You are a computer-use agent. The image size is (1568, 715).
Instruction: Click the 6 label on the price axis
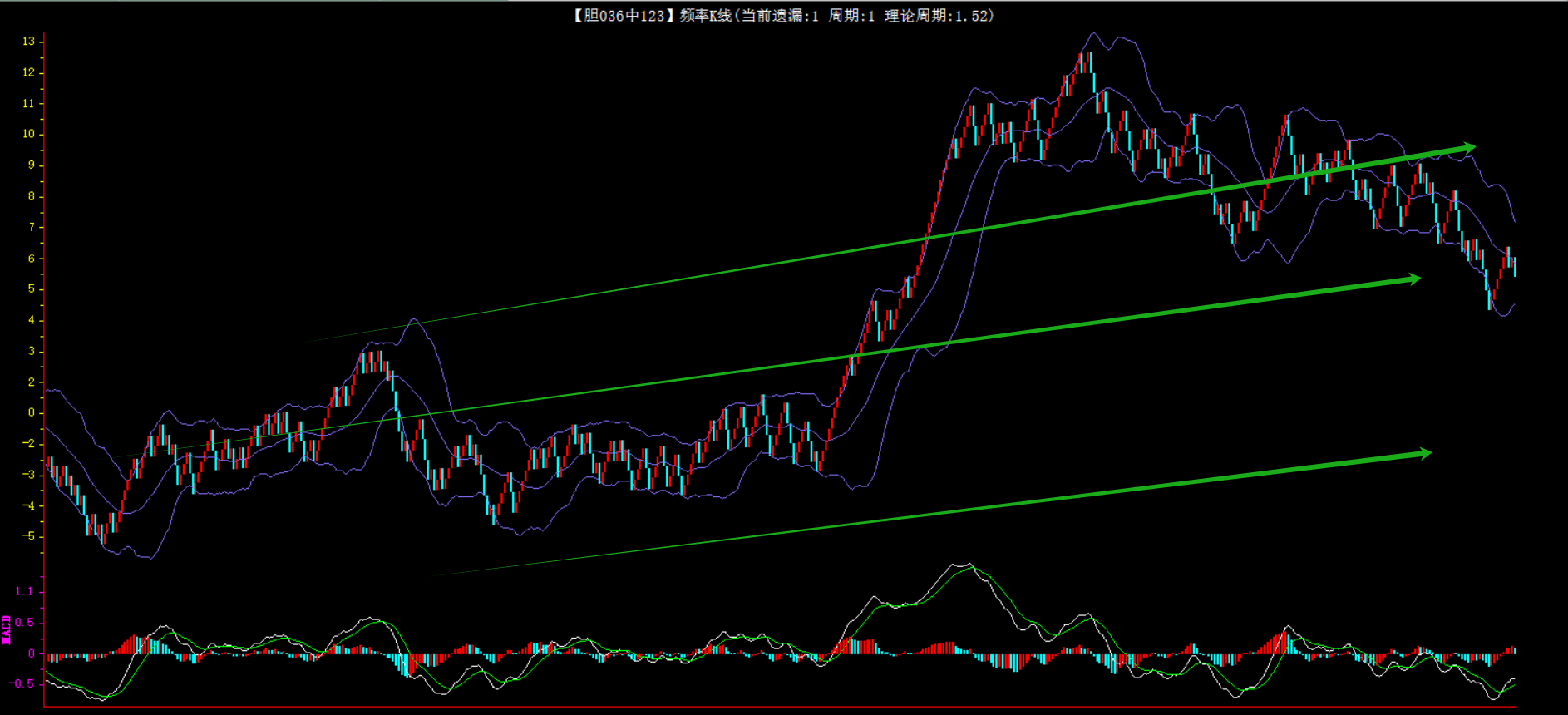pos(32,259)
